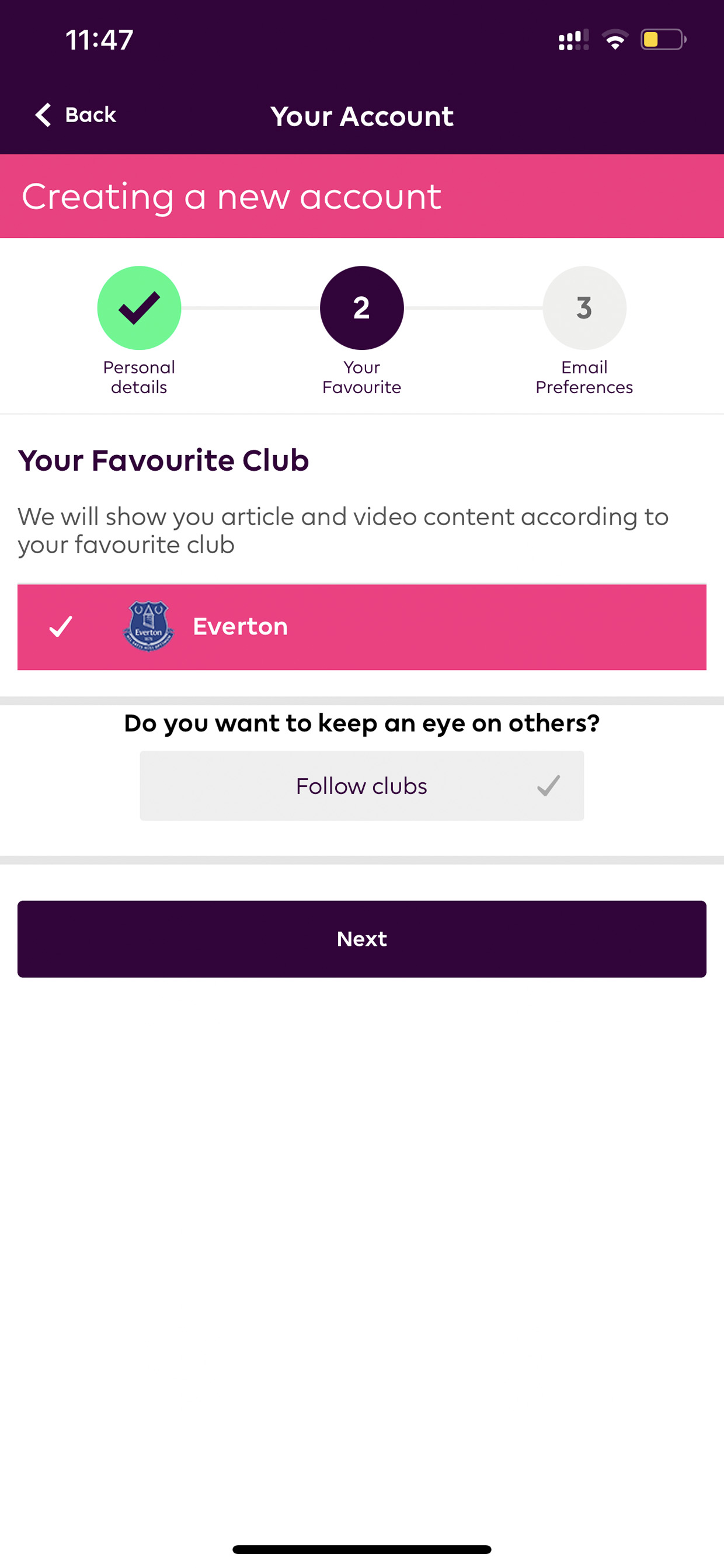724x1568 pixels.
Task: Open the Everton favourite club selector
Action: [x=362, y=627]
